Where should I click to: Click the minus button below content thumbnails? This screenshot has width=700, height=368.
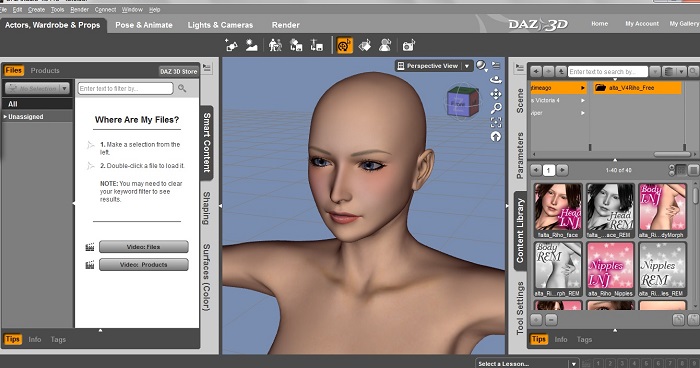coord(551,320)
